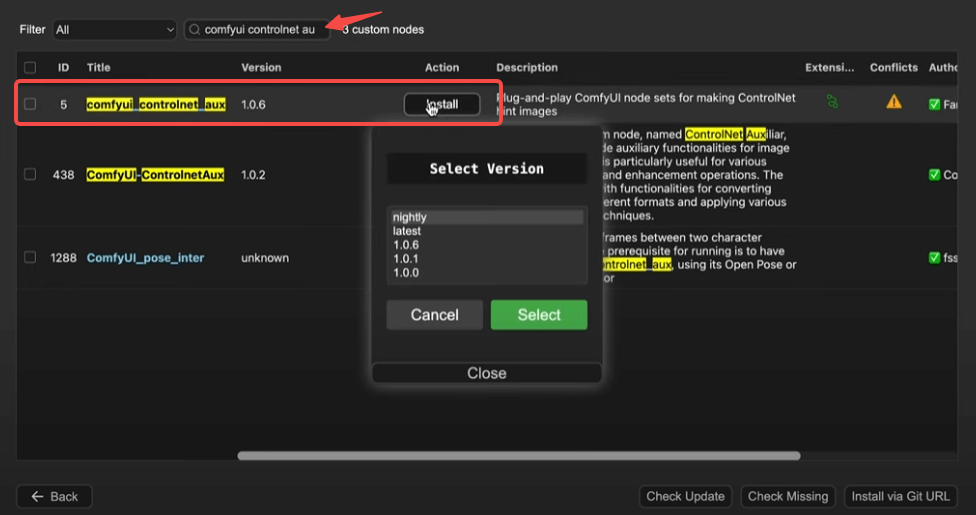Click the green author checkmark in first row
This screenshot has height=515, width=976.
(x=934, y=104)
